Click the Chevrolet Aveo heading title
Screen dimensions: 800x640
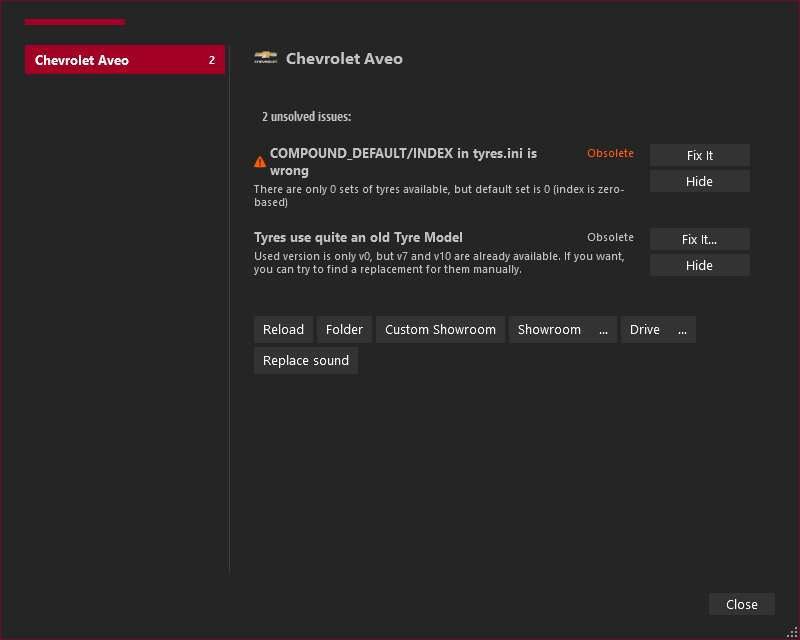pos(344,59)
